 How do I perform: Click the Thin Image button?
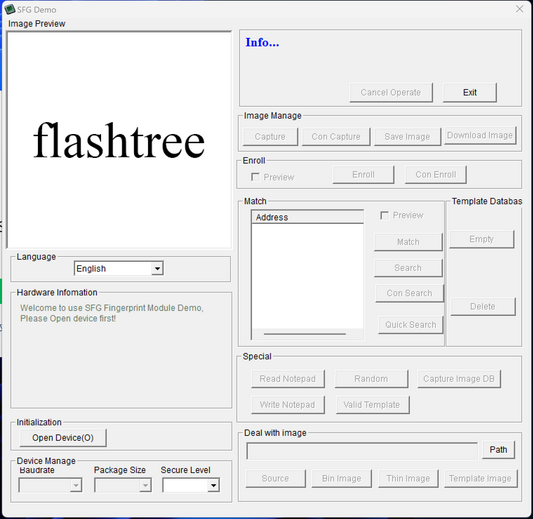[x=408, y=479]
